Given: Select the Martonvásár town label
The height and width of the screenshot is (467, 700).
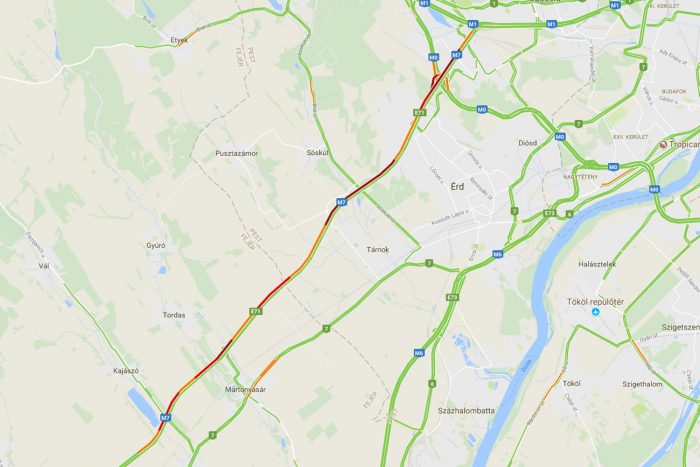Looking at the screenshot, I should click(245, 389).
